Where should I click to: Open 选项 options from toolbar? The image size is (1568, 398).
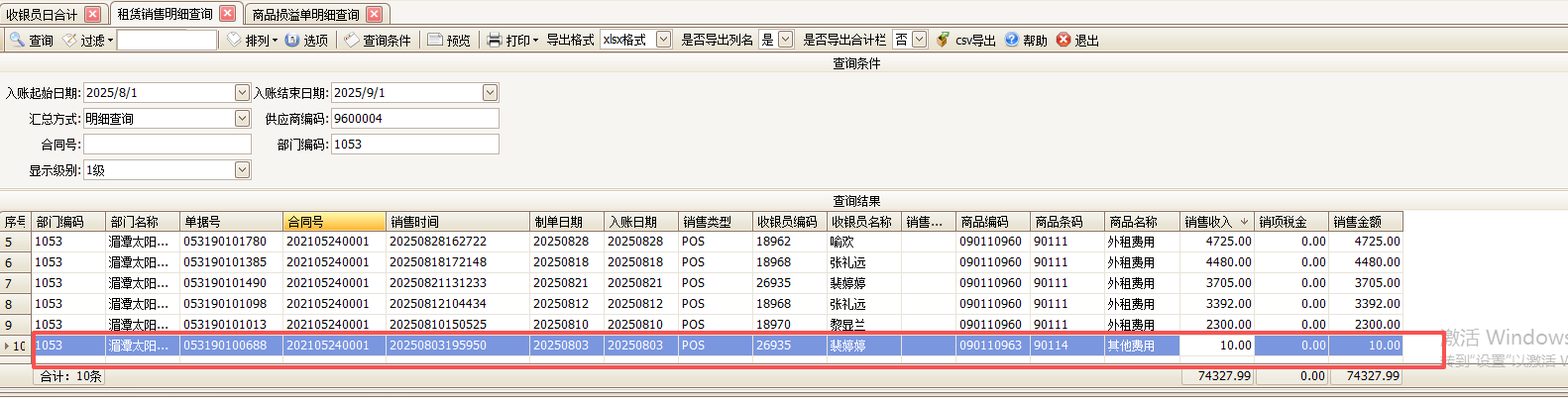click(x=292, y=40)
